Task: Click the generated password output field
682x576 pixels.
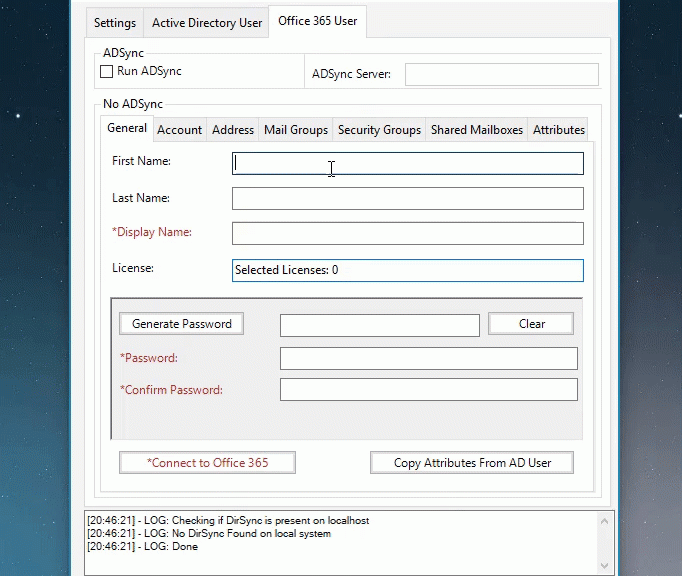Action: (380, 325)
